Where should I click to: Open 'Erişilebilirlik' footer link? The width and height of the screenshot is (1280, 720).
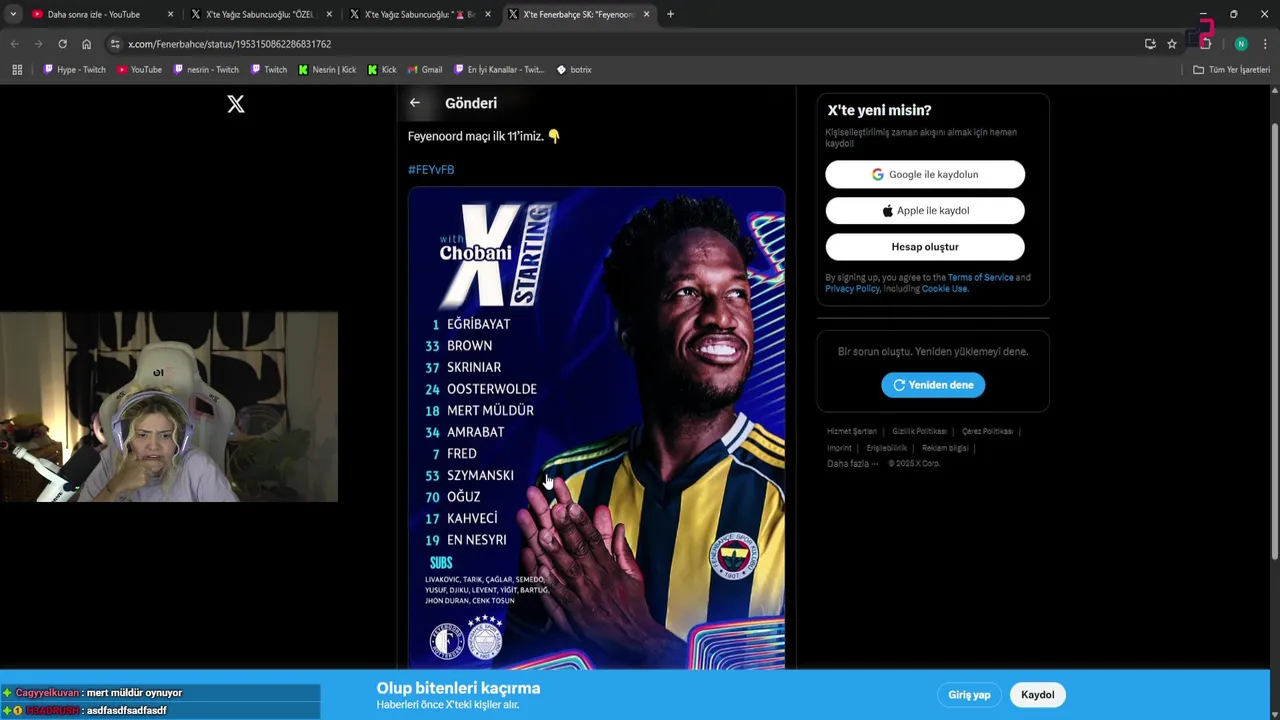coord(887,448)
